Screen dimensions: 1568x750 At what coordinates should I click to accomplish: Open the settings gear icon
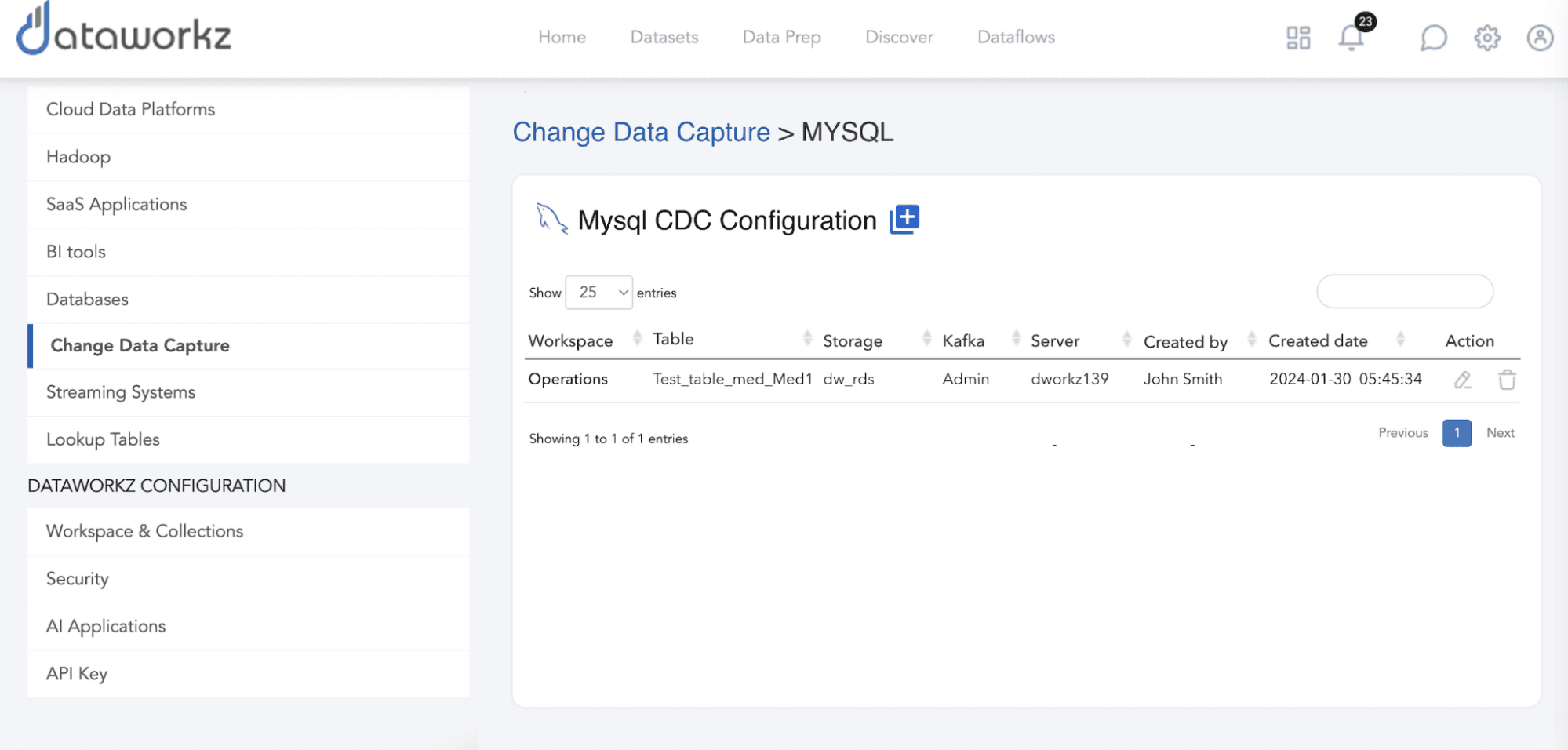[x=1486, y=38]
